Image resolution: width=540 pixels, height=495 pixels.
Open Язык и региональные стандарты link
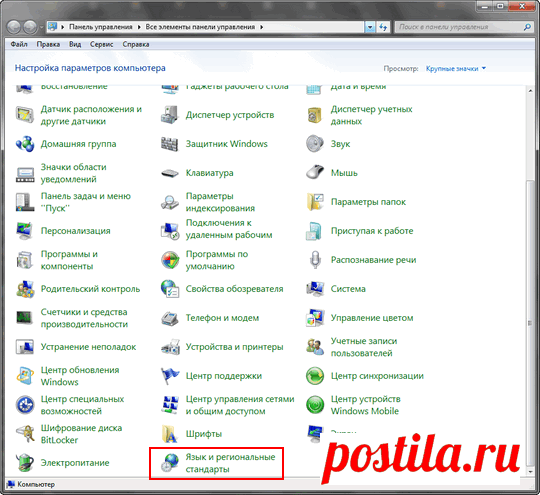coord(230,463)
